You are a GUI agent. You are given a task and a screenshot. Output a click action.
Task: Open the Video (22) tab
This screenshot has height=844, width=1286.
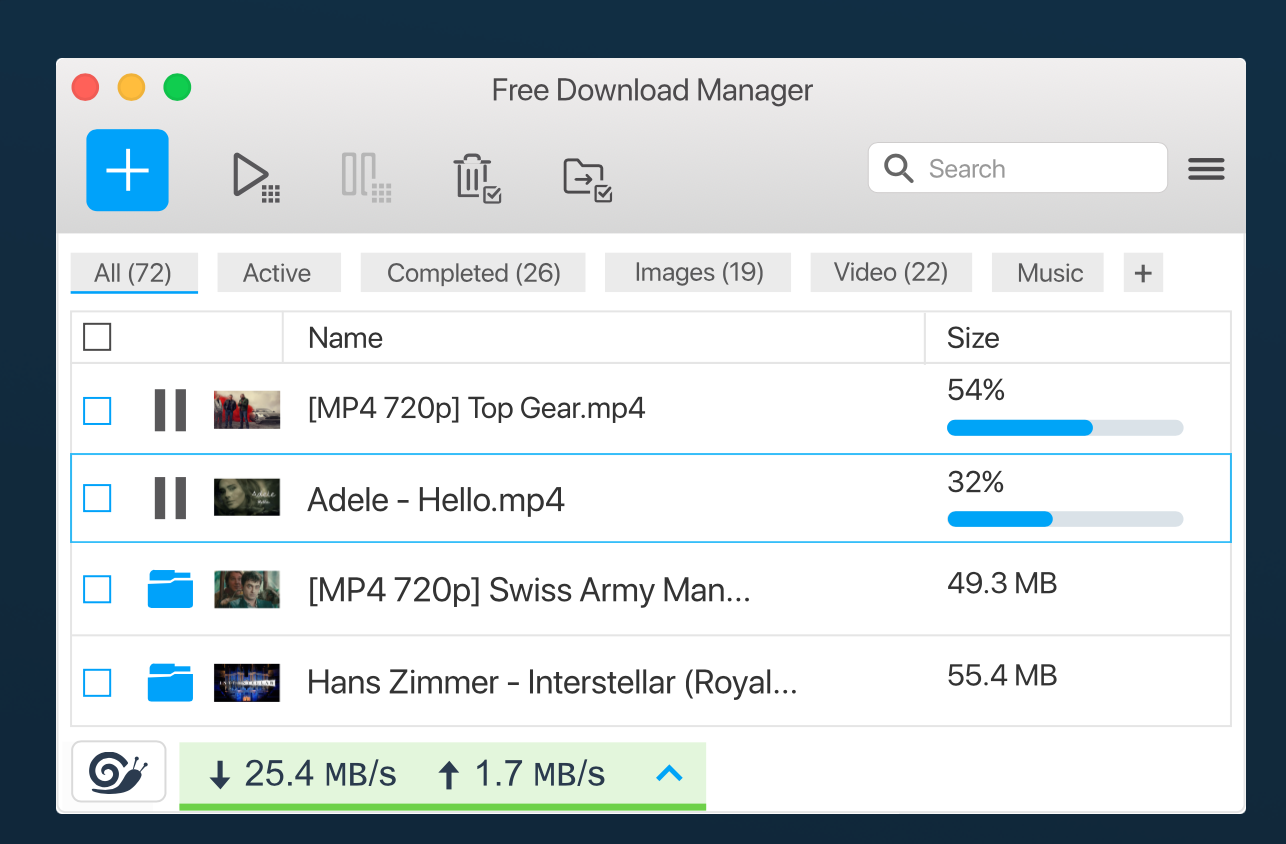coord(891,273)
